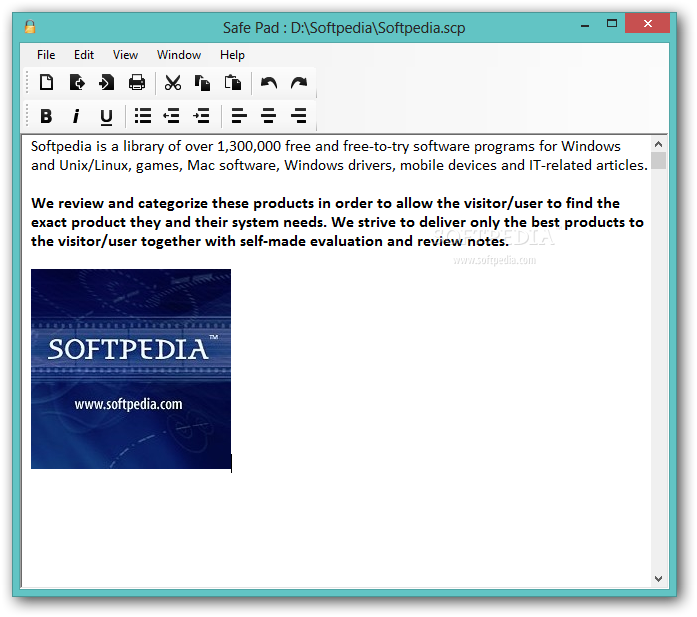
Task: Cut selection with the scissors icon
Action: click(172, 83)
